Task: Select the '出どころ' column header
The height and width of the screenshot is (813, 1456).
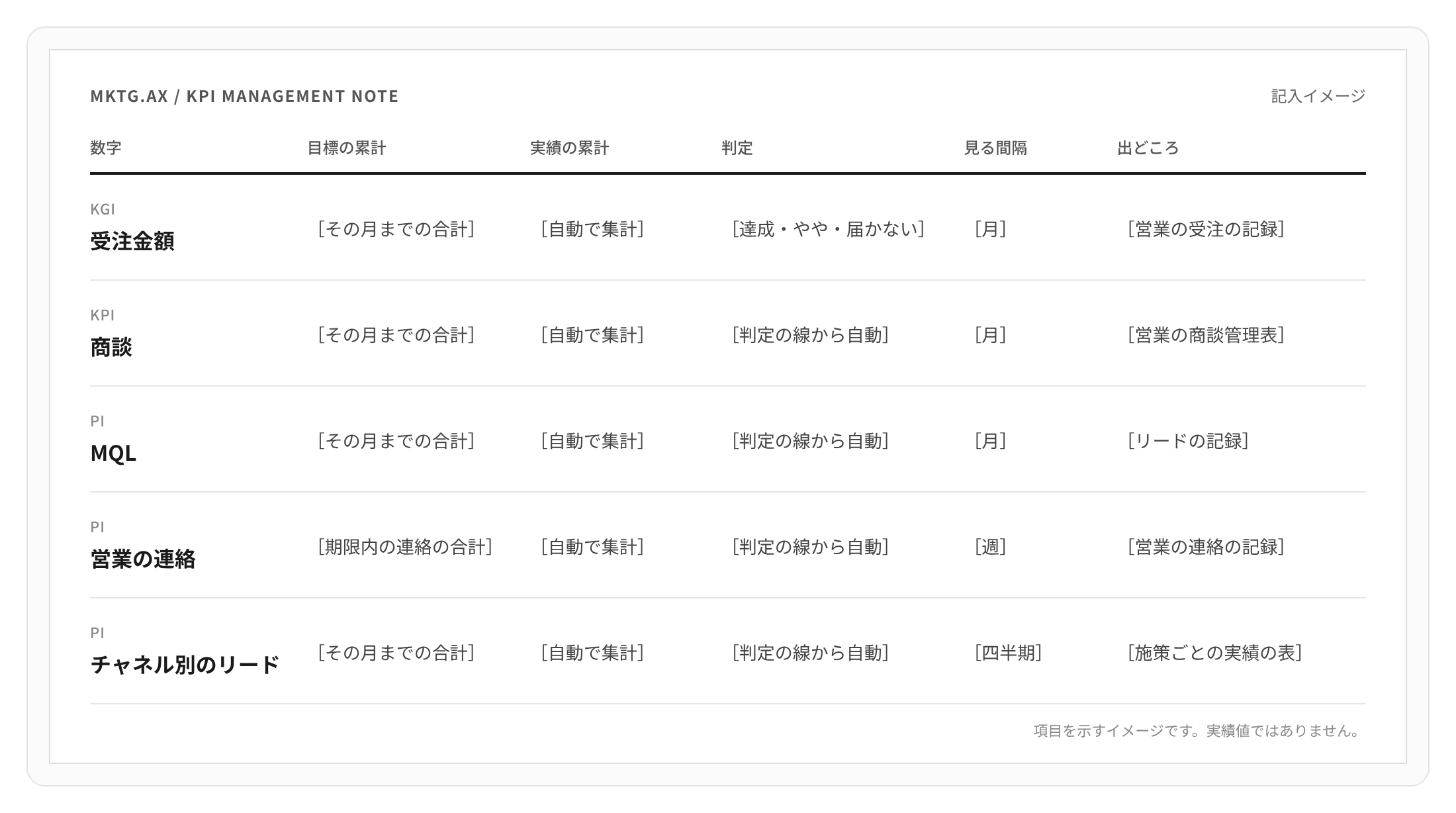Action: click(x=1148, y=148)
